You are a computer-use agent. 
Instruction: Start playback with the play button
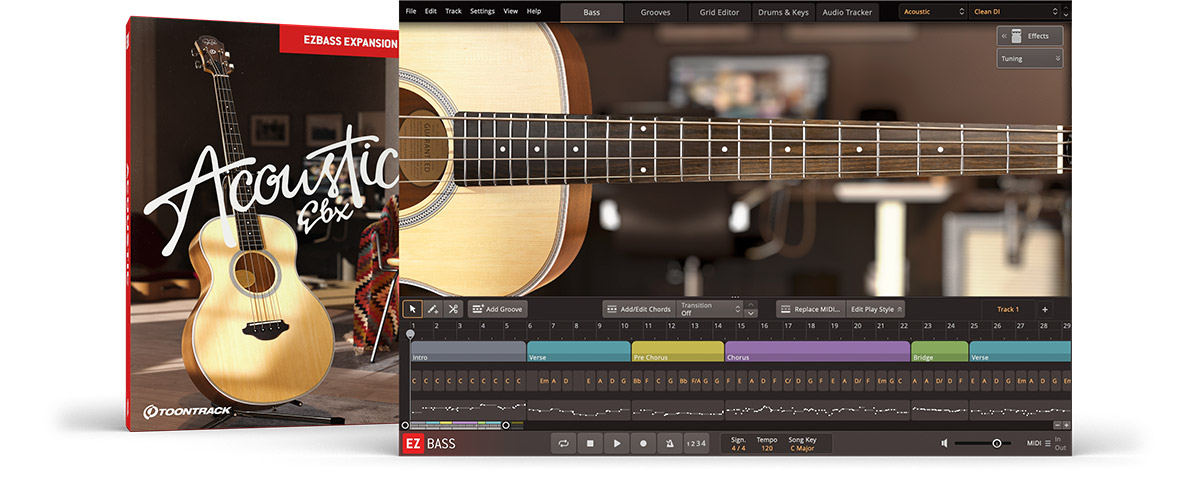pos(617,443)
